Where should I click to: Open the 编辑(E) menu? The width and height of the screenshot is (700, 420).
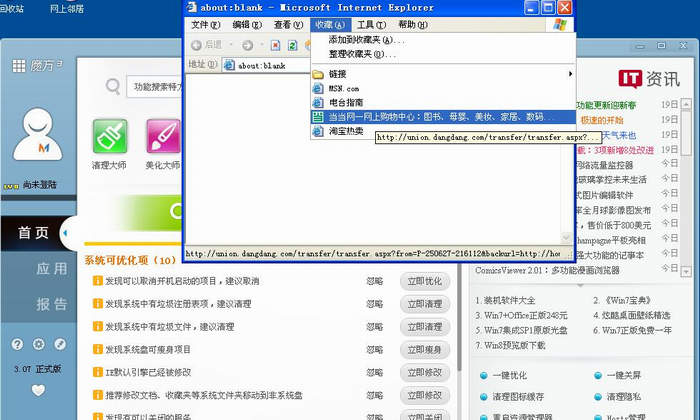click(x=247, y=25)
